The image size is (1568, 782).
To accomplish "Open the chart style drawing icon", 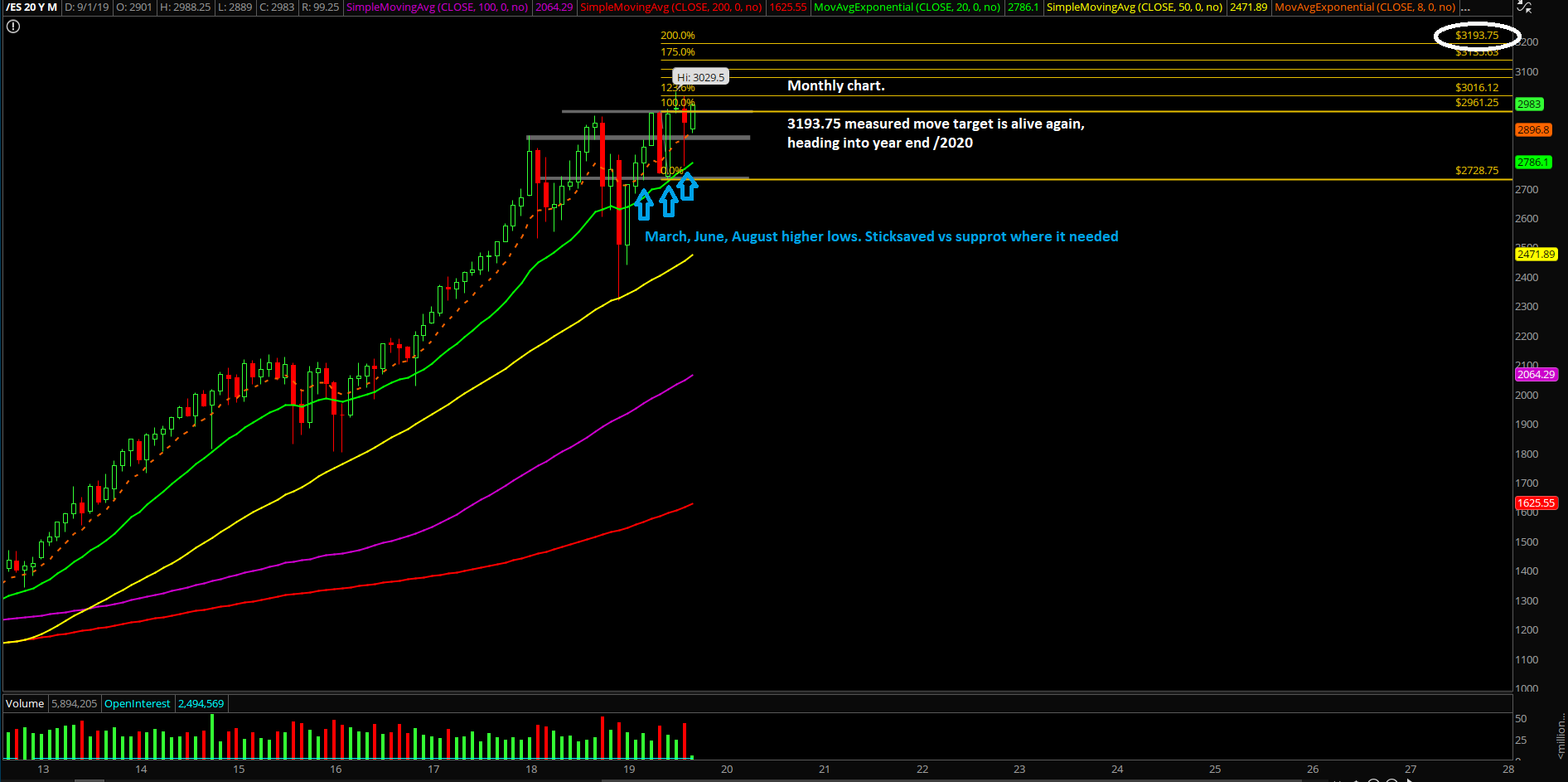I will click(x=1523, y=7).
